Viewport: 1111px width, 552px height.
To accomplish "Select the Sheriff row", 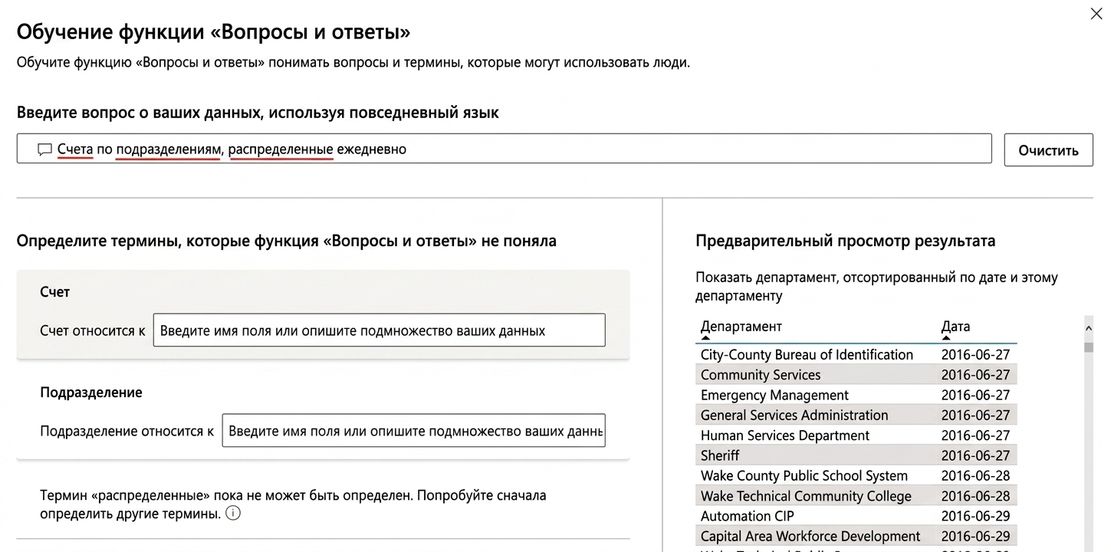I will point(856,456).
